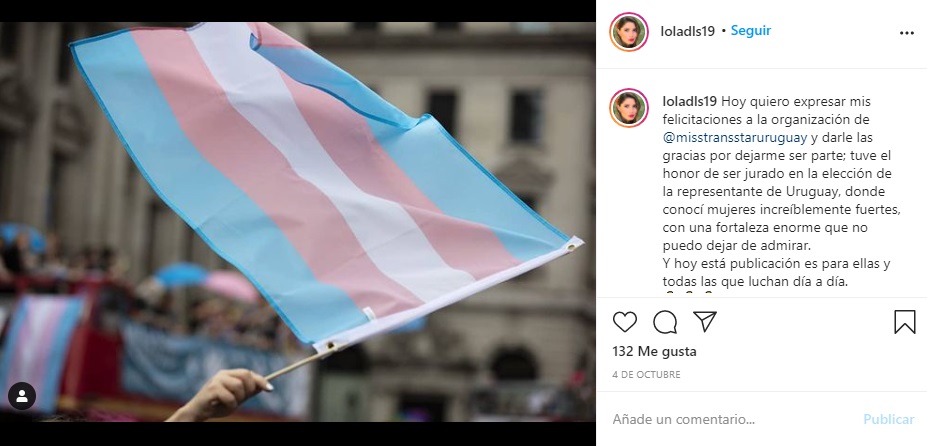Click the transgender flag photo
927x446 pixels.
click(x=297, y=222)
